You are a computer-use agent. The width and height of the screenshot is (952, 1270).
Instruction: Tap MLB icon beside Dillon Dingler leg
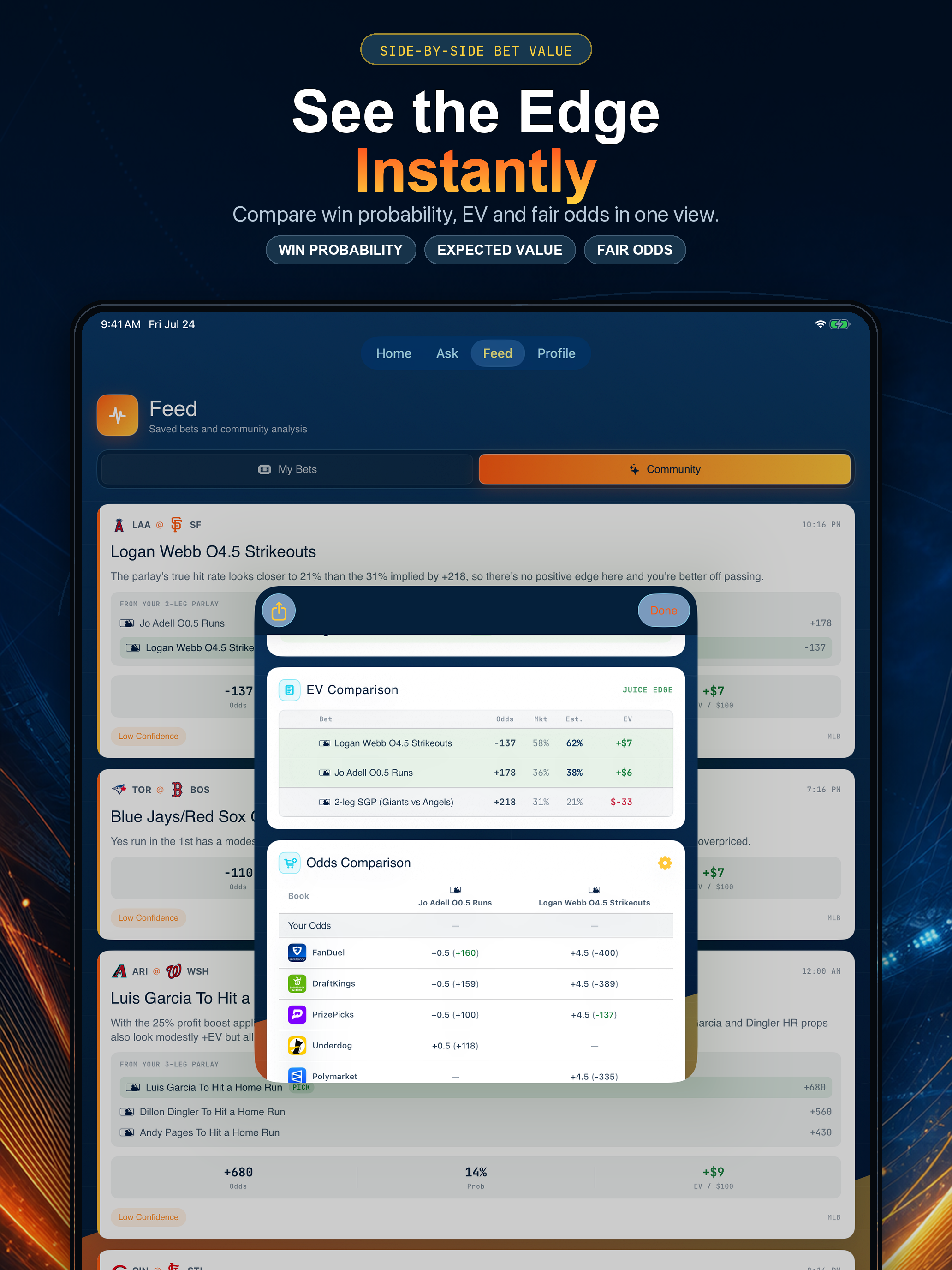[127, 1112]
